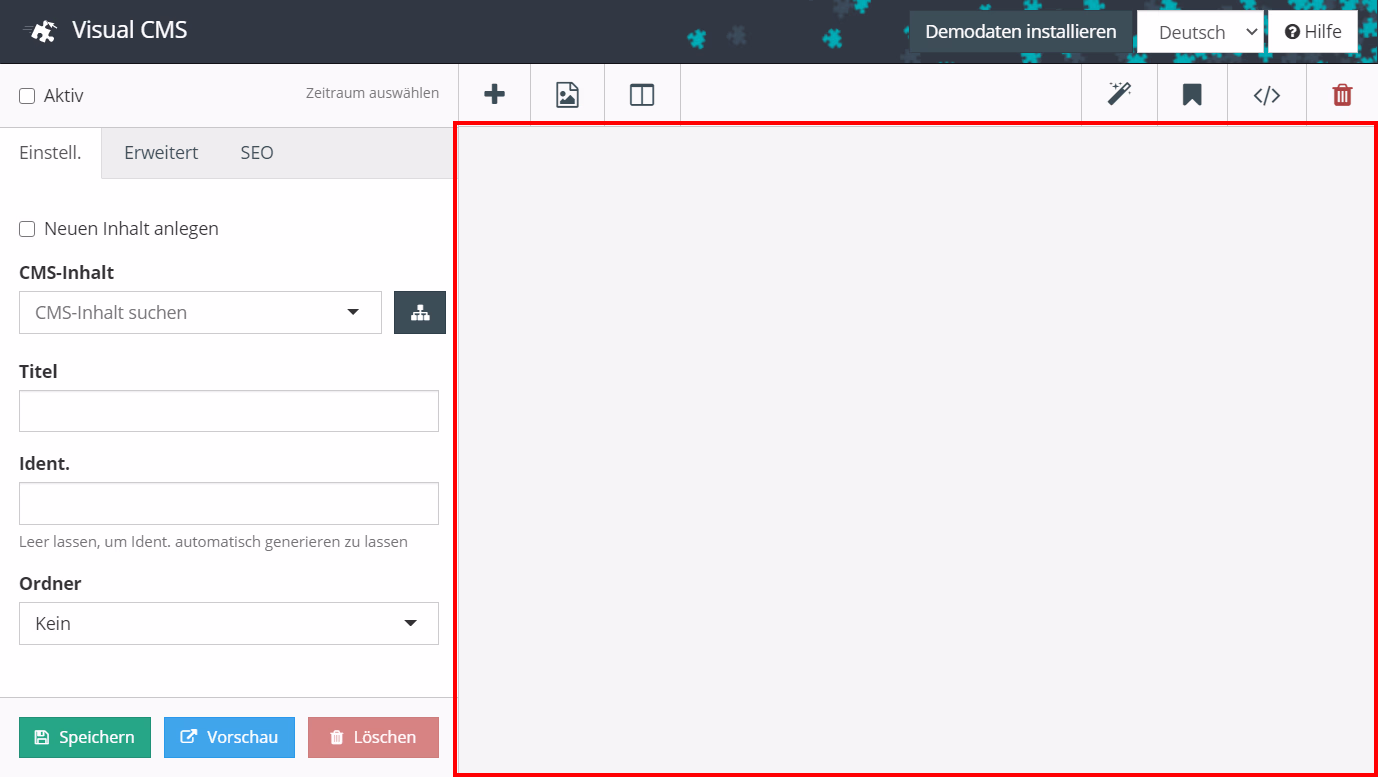This screenshot has height=777, width=1378.
Task: Enable the Aktiv checkbox
Action: pos(27,96)
